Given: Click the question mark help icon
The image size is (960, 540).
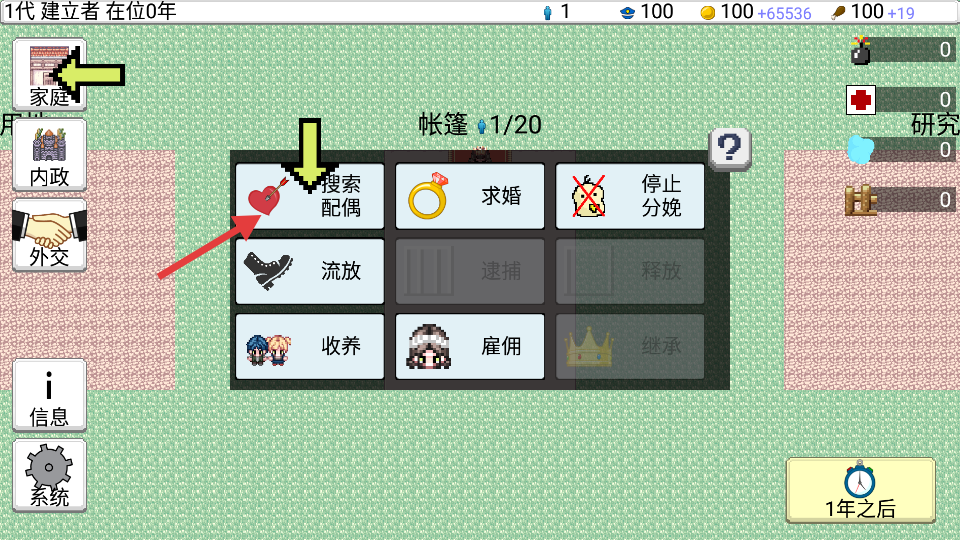Looking at the screenshot, I should tap(730, 149).
